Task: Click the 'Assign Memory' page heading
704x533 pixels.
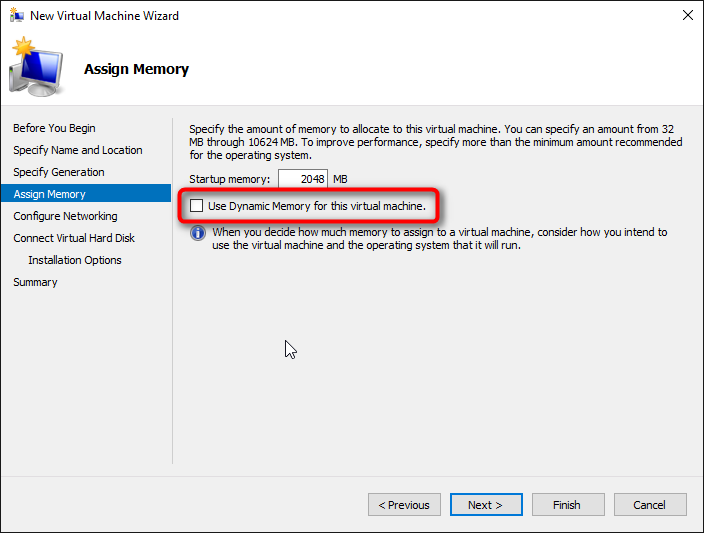Action: [x=136, y=69]
